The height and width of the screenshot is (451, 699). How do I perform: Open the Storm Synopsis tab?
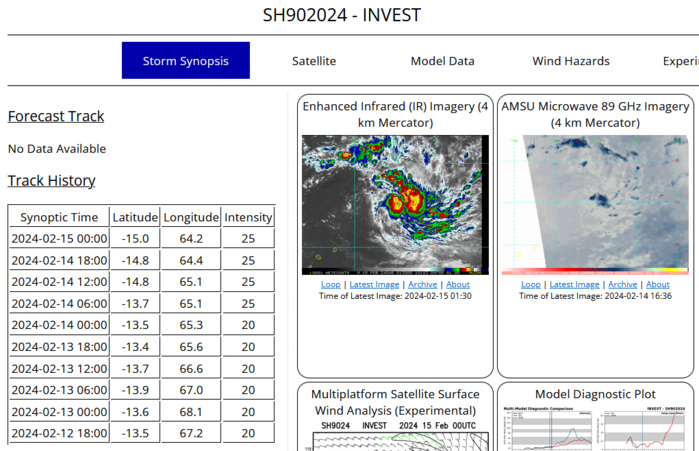click(185, 61)
